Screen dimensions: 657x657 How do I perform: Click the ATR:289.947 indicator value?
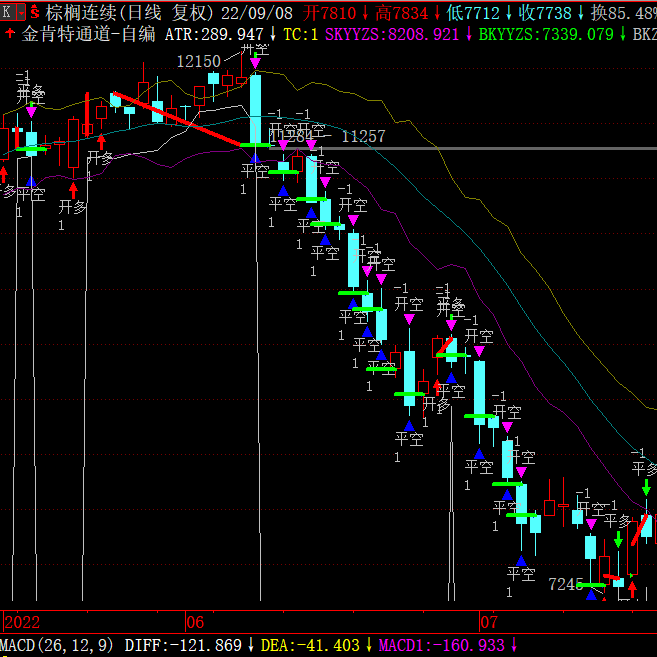pos(214,34)
